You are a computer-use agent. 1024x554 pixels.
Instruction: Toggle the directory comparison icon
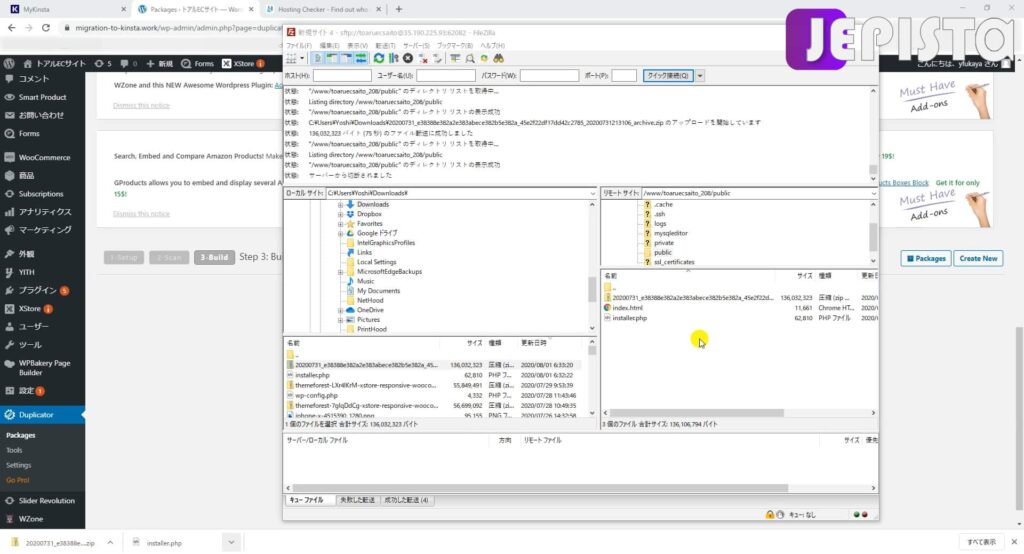[470, 58]
